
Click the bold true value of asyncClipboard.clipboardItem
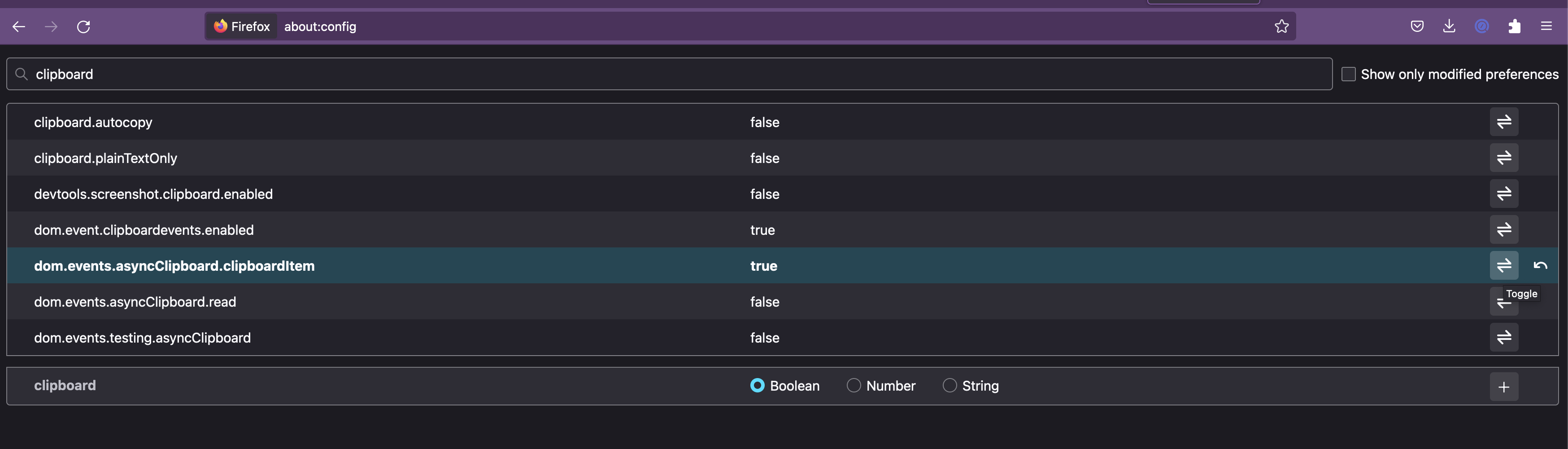763,266
